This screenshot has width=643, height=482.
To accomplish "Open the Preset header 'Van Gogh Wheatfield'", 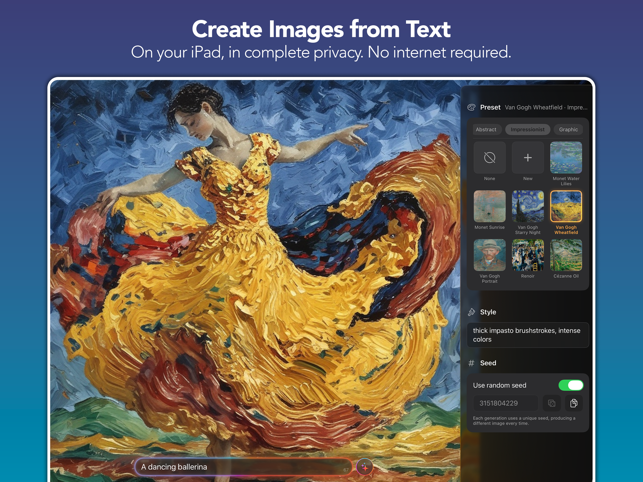I will tap(545, 107).
